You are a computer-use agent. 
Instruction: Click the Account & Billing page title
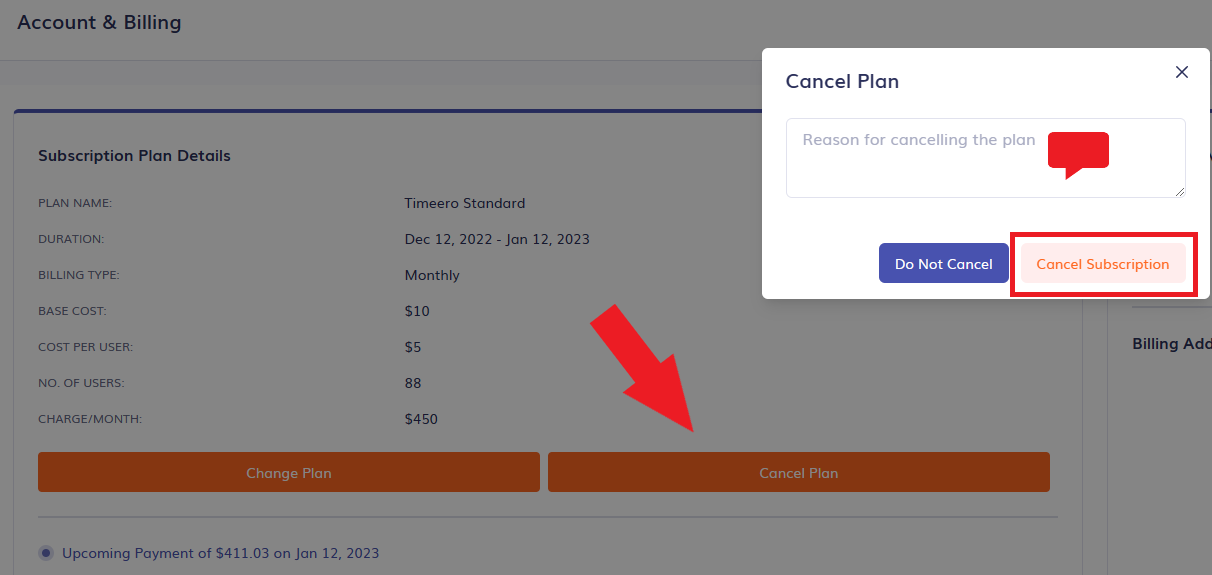click(99, 22)
